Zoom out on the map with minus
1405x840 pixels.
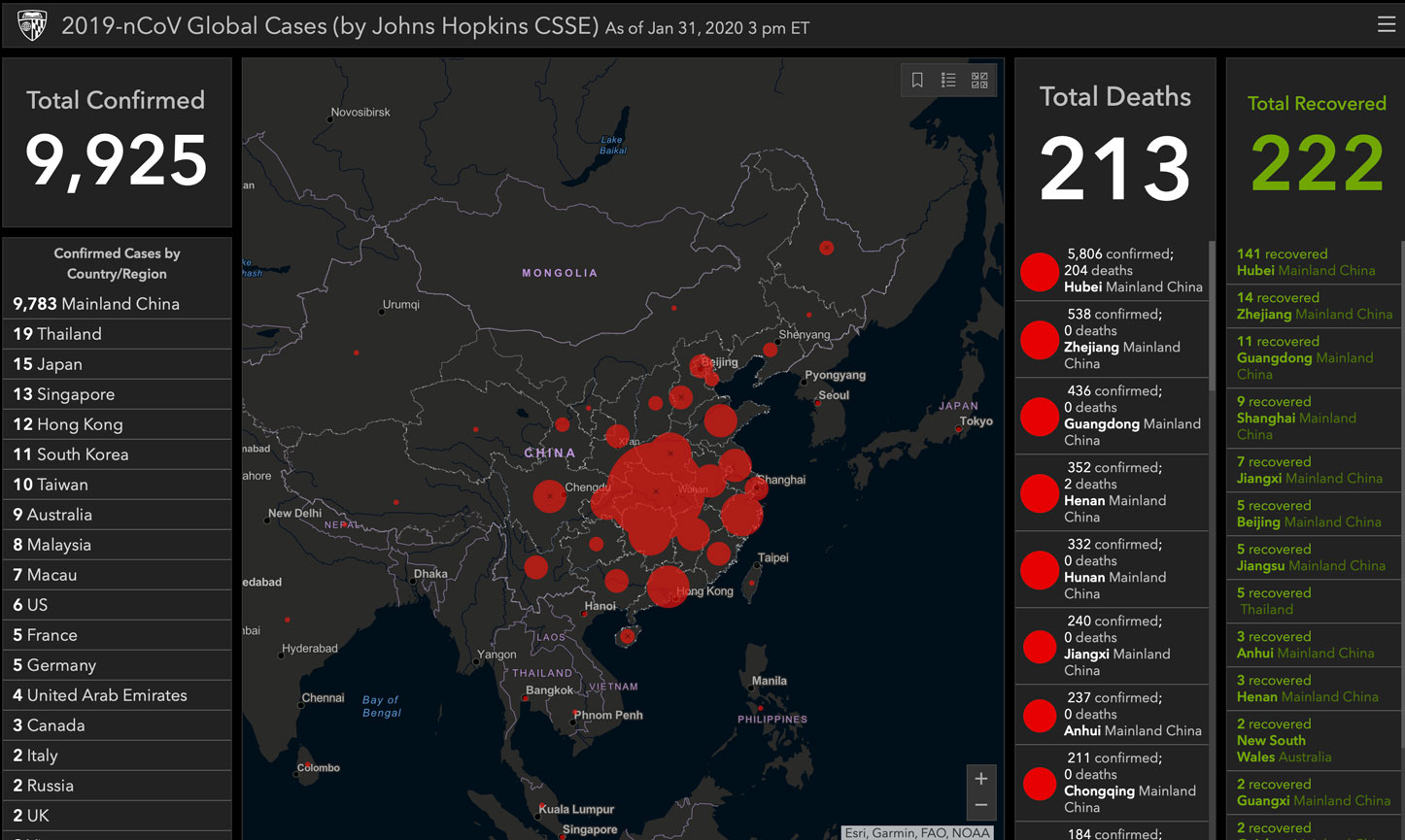point(981,805)
